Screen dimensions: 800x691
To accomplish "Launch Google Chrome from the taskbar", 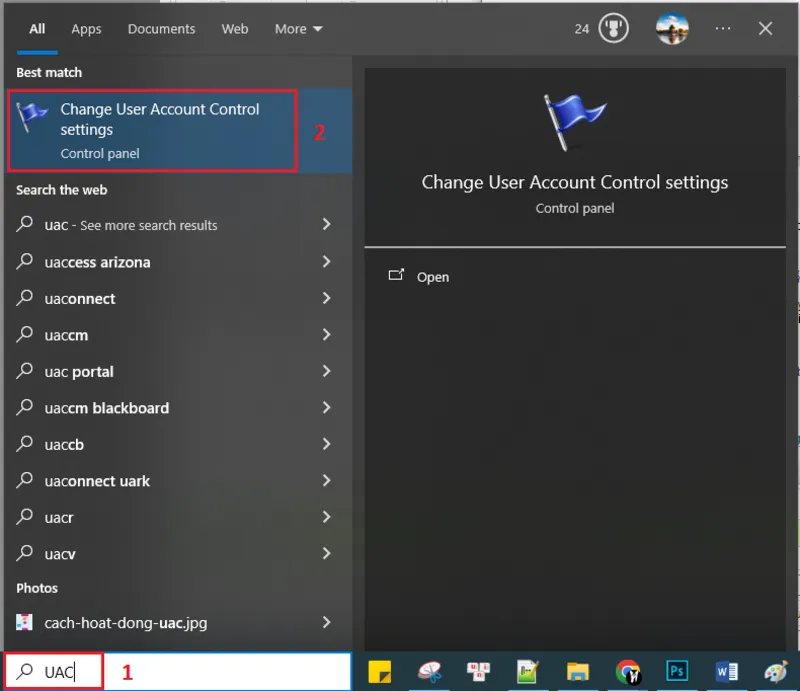I will pos(628,671).
